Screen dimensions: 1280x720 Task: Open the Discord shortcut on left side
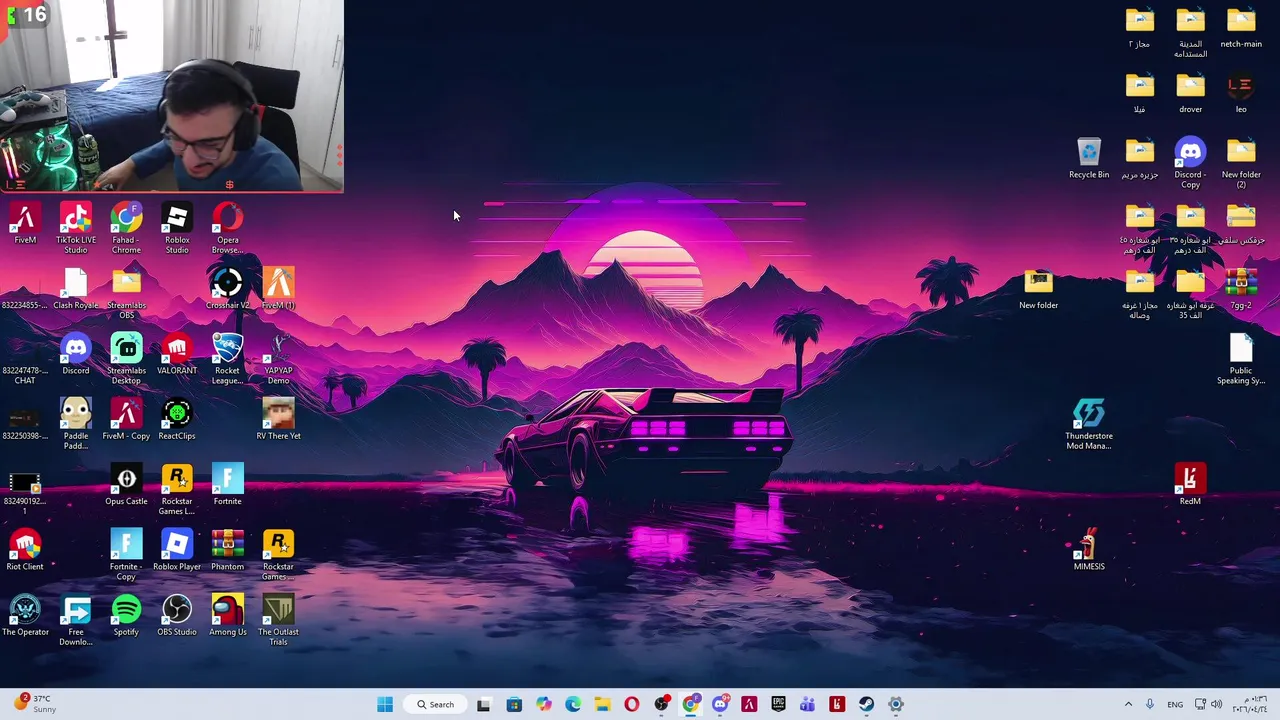tap(76, 354)
